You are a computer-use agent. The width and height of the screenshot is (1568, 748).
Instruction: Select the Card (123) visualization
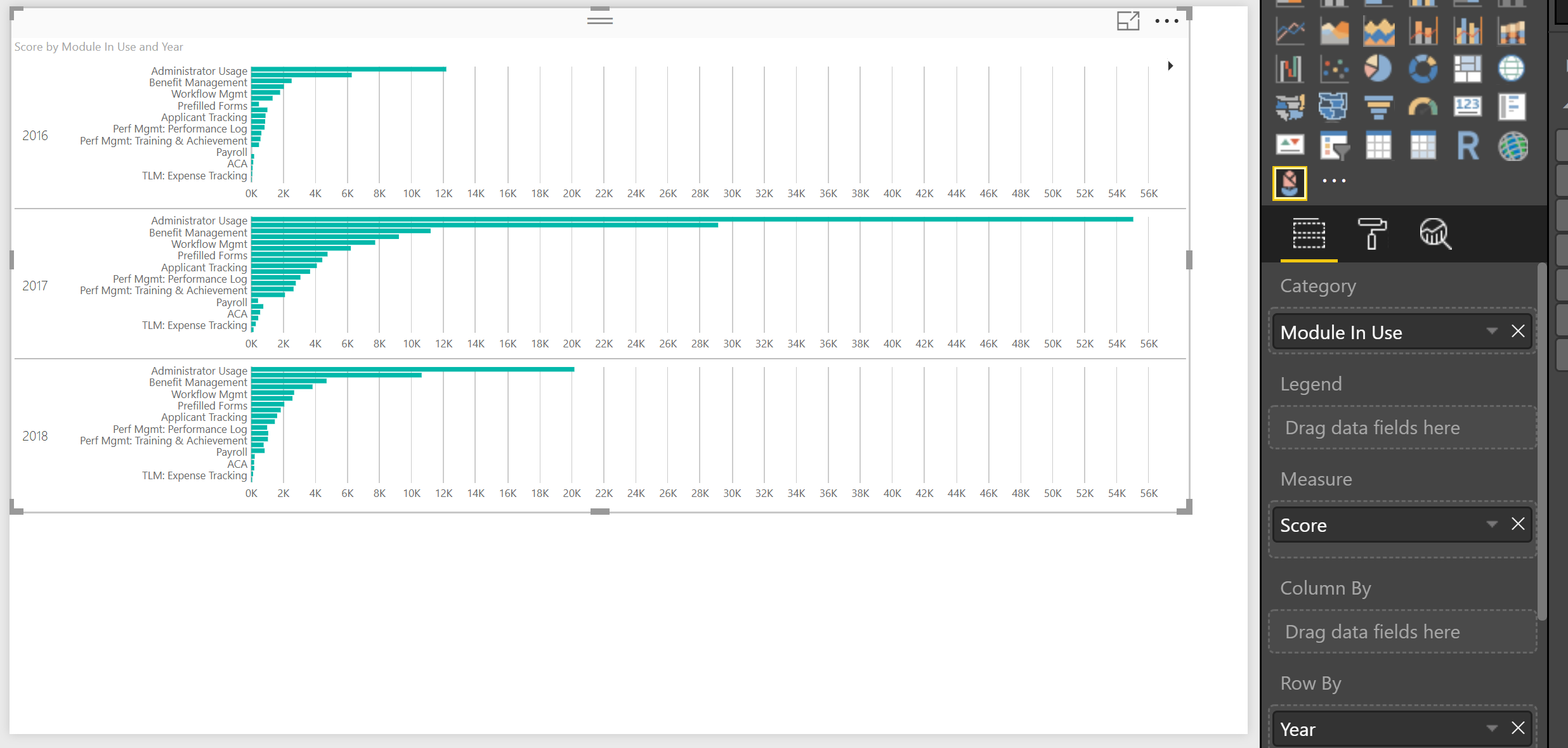click(x=1467, y=107)
